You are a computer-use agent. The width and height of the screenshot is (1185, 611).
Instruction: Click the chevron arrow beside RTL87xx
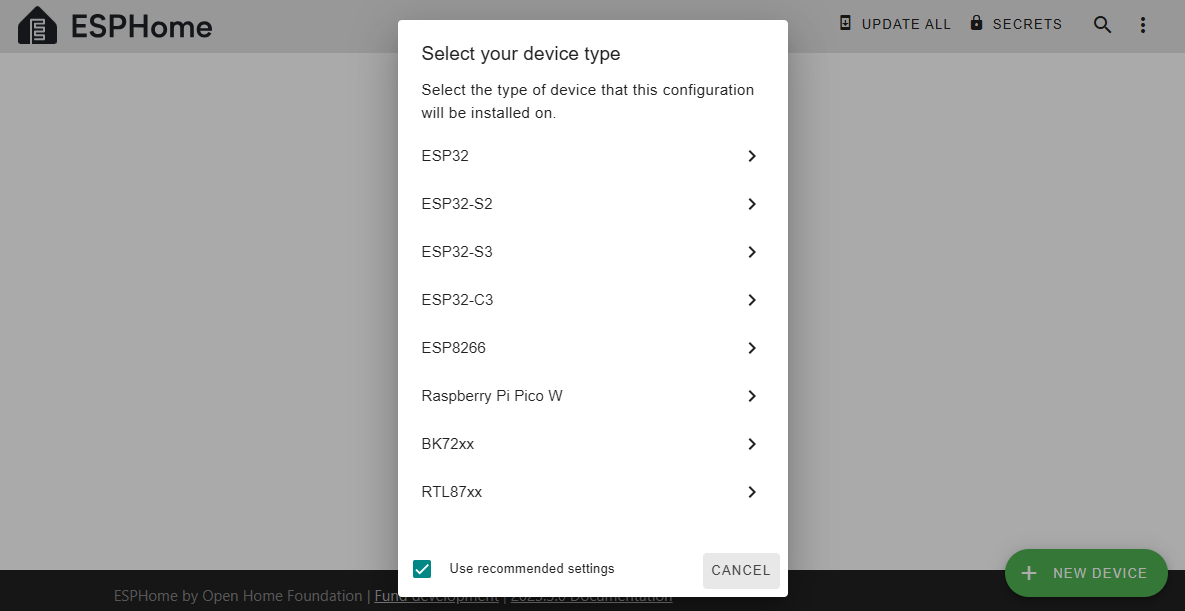point(752,492)
